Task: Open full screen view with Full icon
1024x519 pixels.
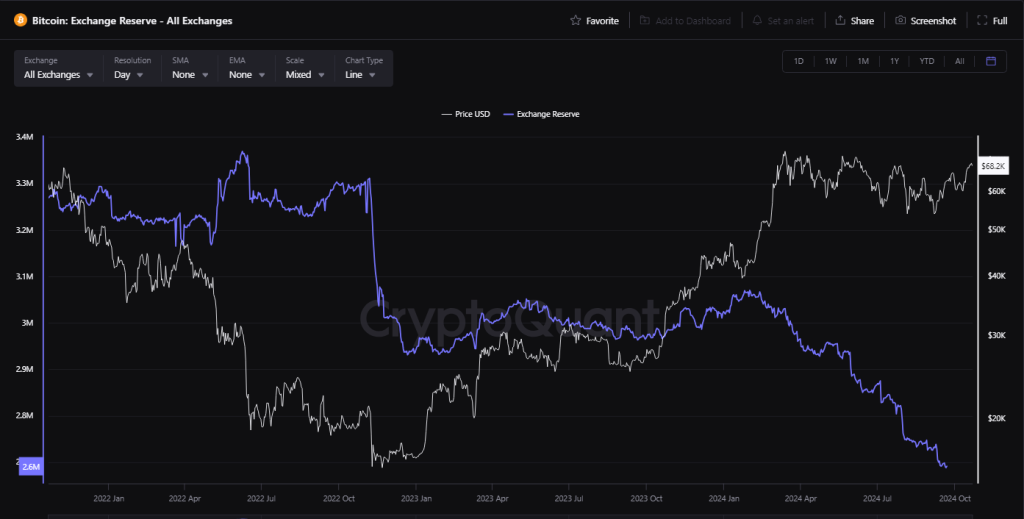Action: point(984,20)
